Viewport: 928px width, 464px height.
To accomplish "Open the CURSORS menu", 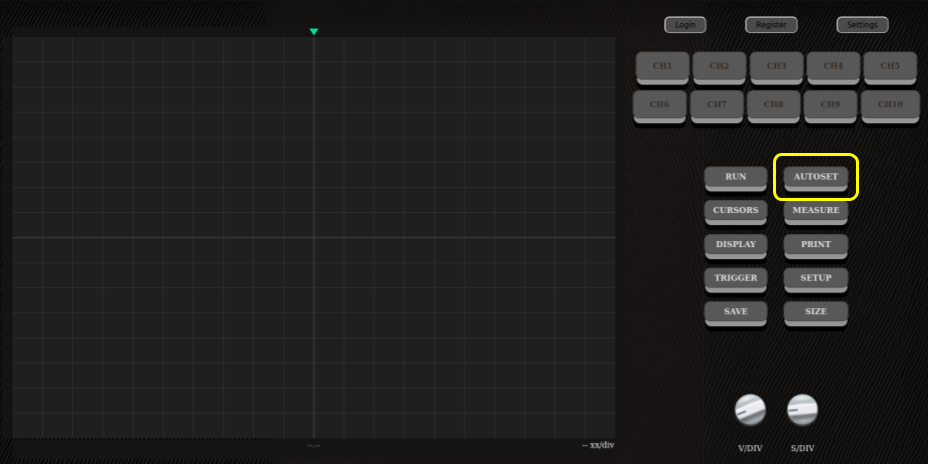I will [736, 212].
